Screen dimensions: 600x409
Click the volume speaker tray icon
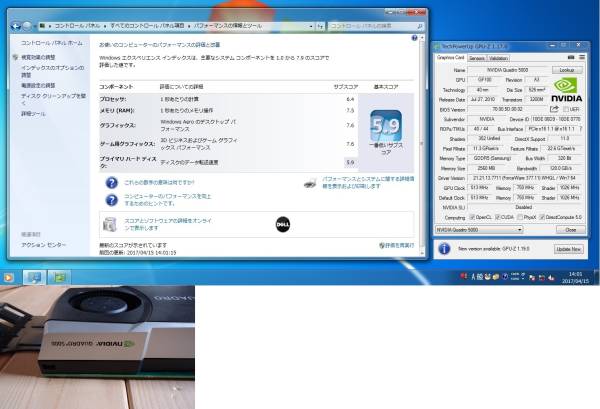pos(551,278)
